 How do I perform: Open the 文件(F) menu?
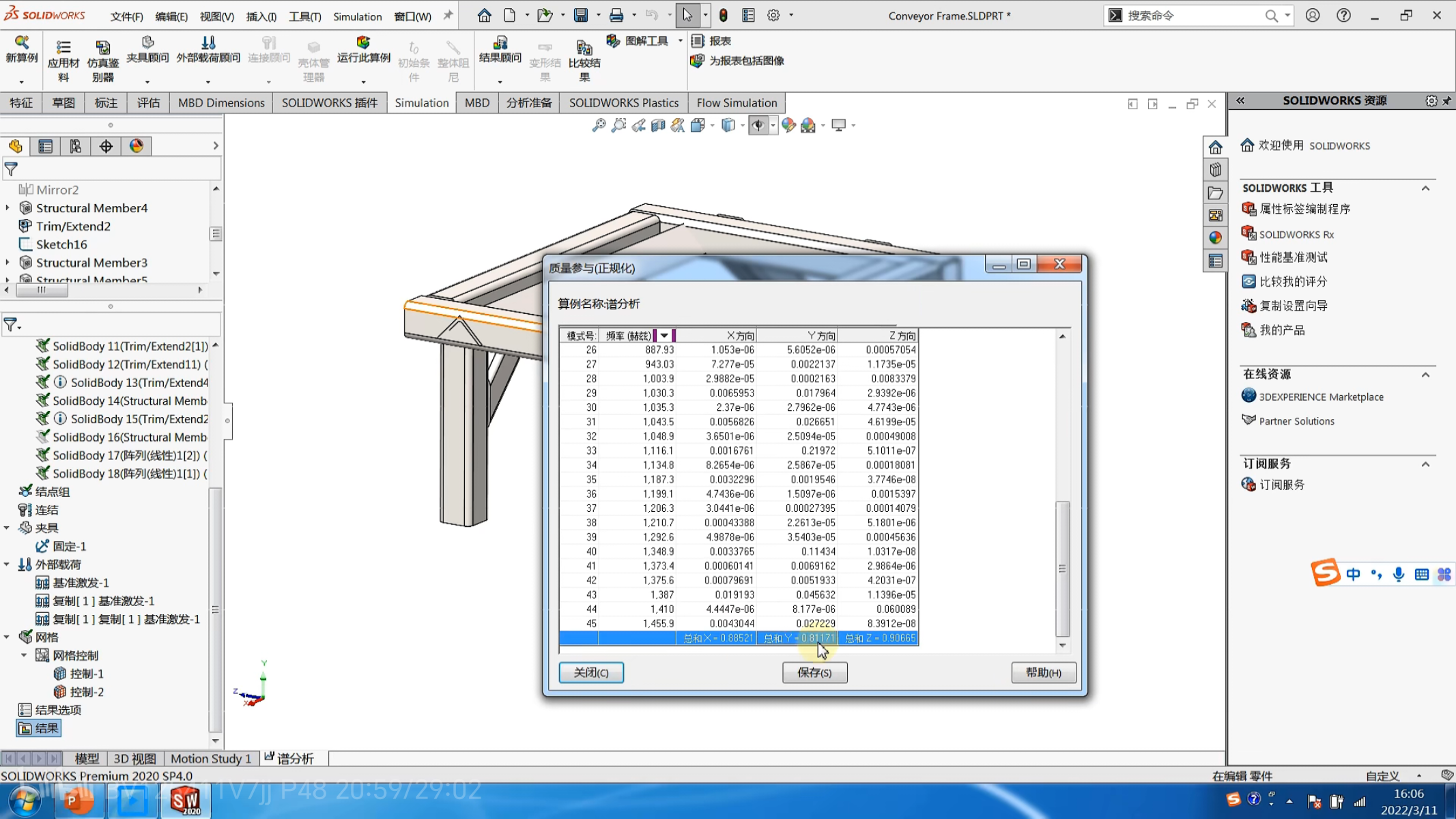coord(127,16)
